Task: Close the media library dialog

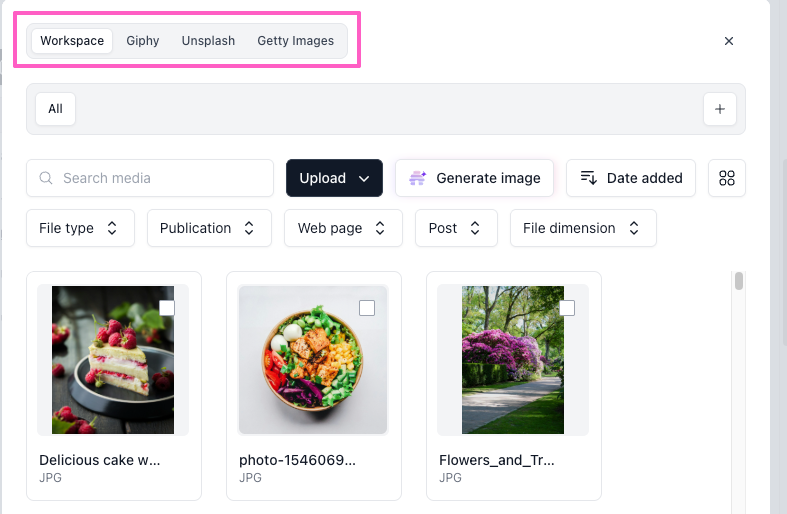Action: (729, 41)
